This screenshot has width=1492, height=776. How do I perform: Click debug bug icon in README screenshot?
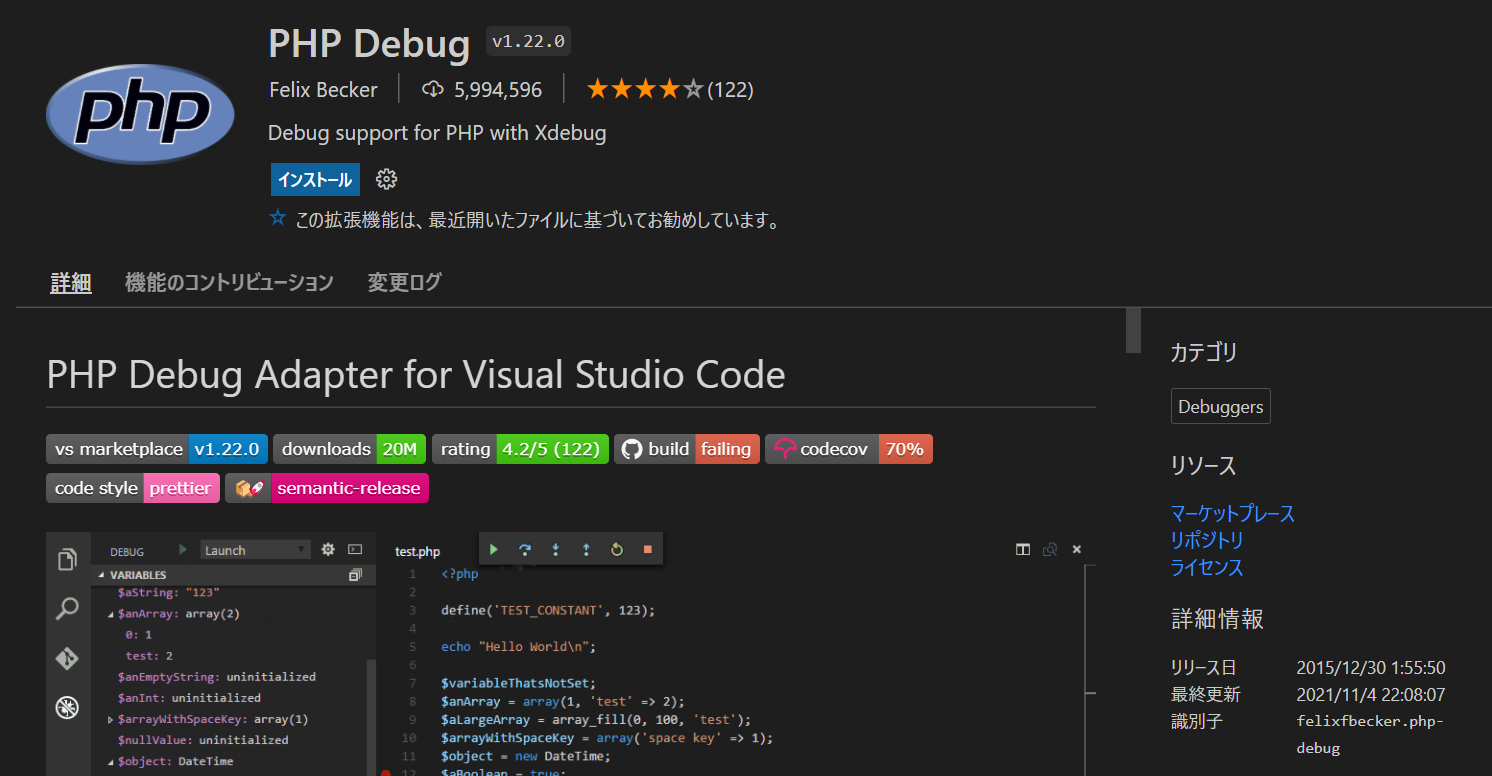(x=67, y=708)
